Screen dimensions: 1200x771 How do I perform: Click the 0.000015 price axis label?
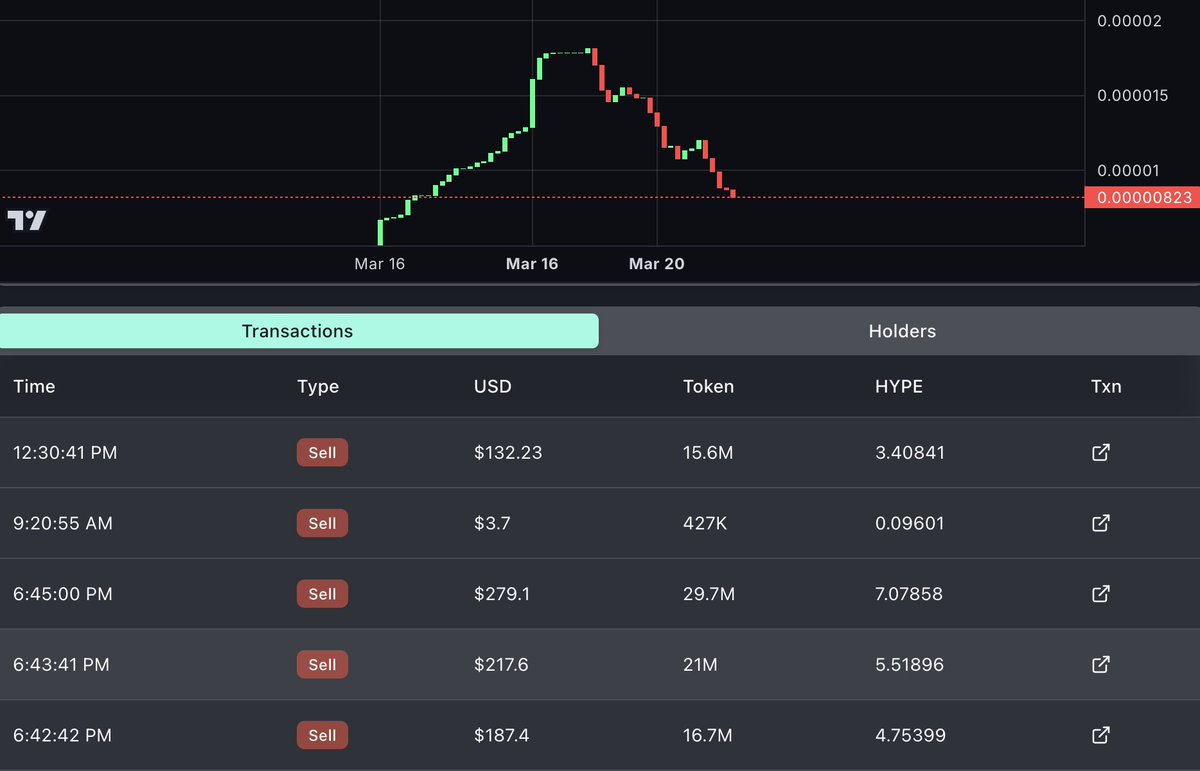(x=1132, y=95)
